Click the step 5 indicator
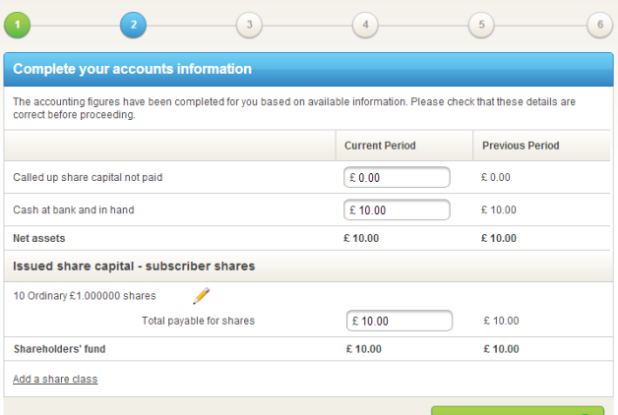Image resolution: width=618 pixels, height=415 pixels. (x=481, y=25)
